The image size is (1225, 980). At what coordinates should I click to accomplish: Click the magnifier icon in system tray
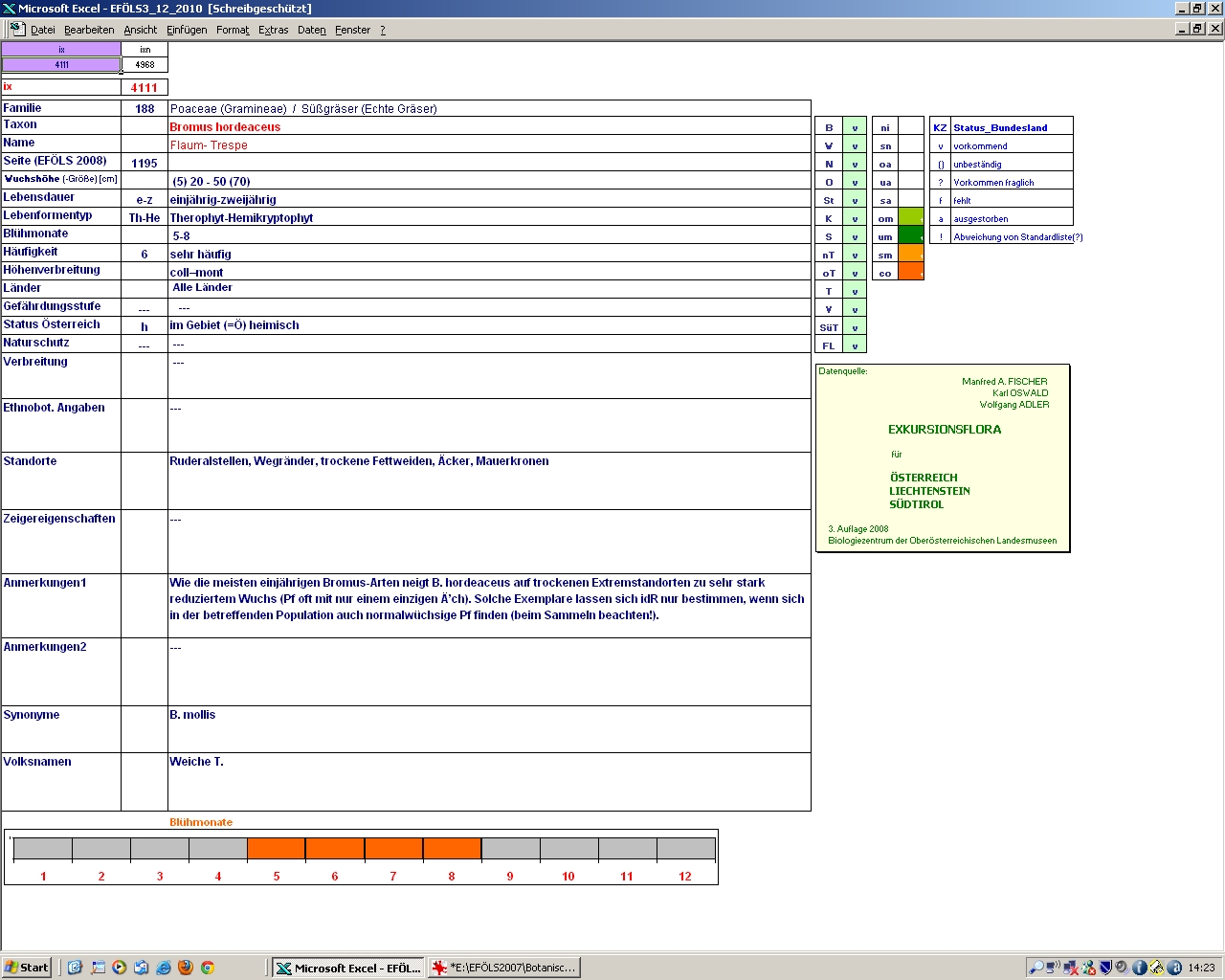click(x=1036, y=968)
